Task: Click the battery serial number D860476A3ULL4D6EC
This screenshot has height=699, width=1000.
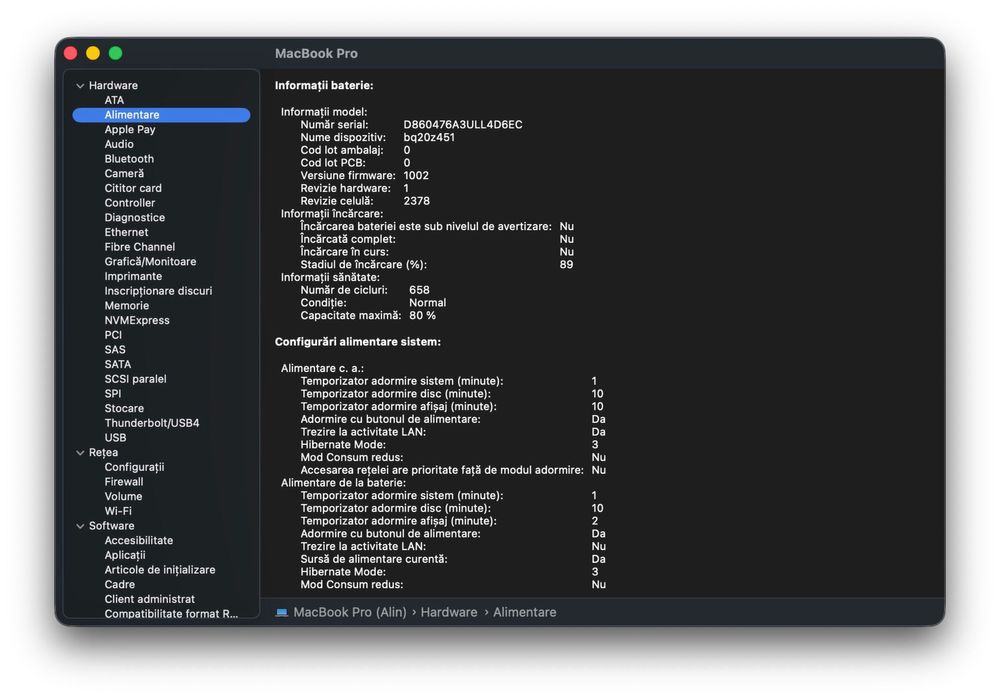Action: point(462,124)
